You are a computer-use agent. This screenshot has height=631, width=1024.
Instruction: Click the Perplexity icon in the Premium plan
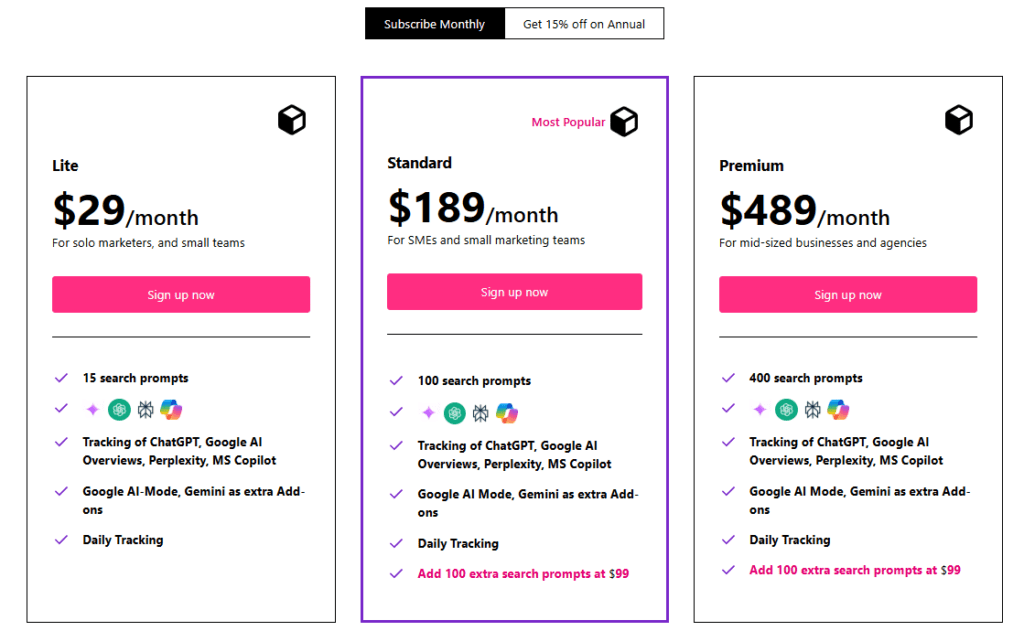pyautogui.click(x=814, y=409)
